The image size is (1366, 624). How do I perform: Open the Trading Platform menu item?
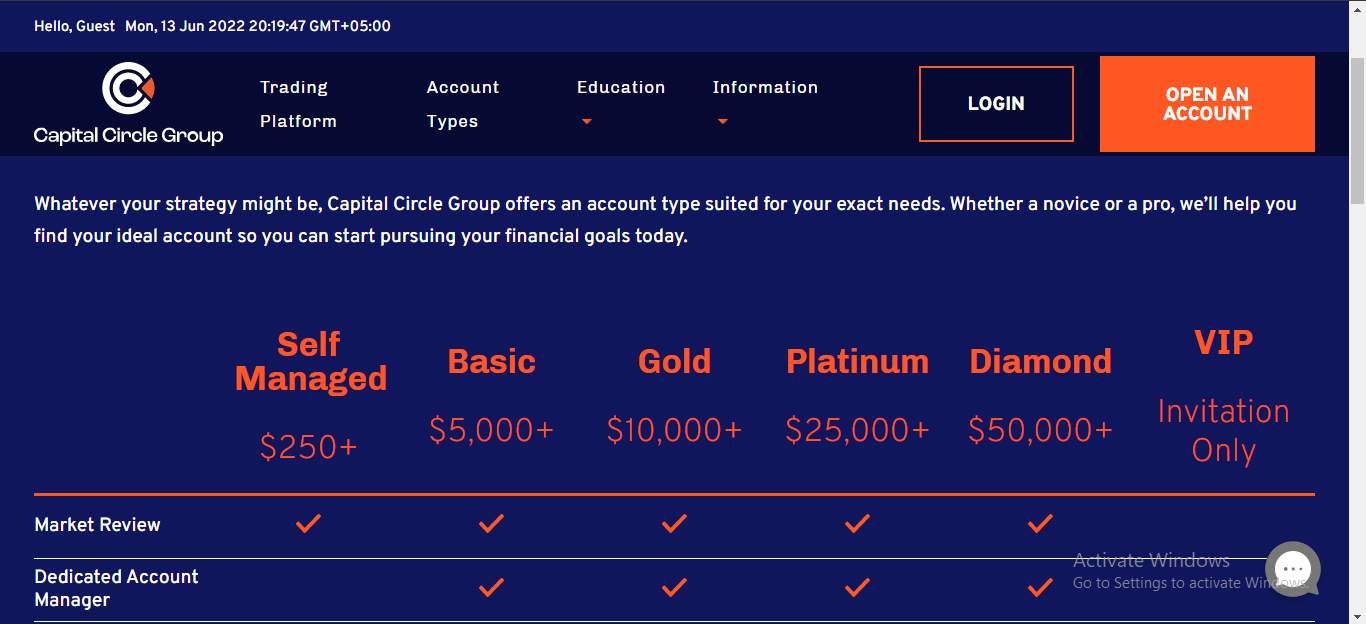(x=298, y=104)
